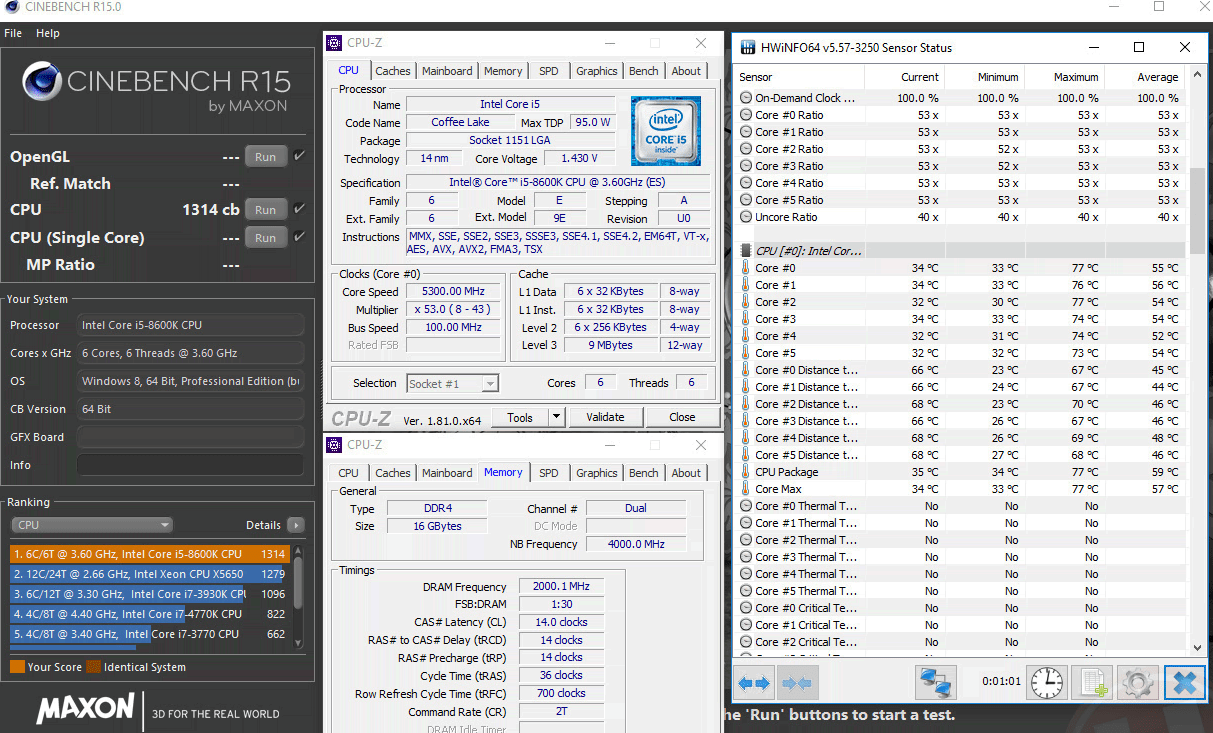Click Core #3 Ratio sensor row

point(961,166)
